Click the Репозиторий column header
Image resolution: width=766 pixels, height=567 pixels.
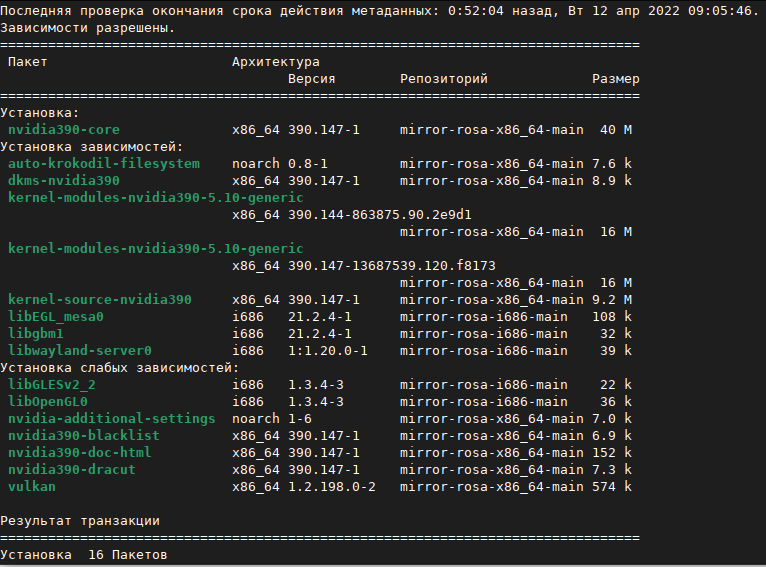point(443,79)
